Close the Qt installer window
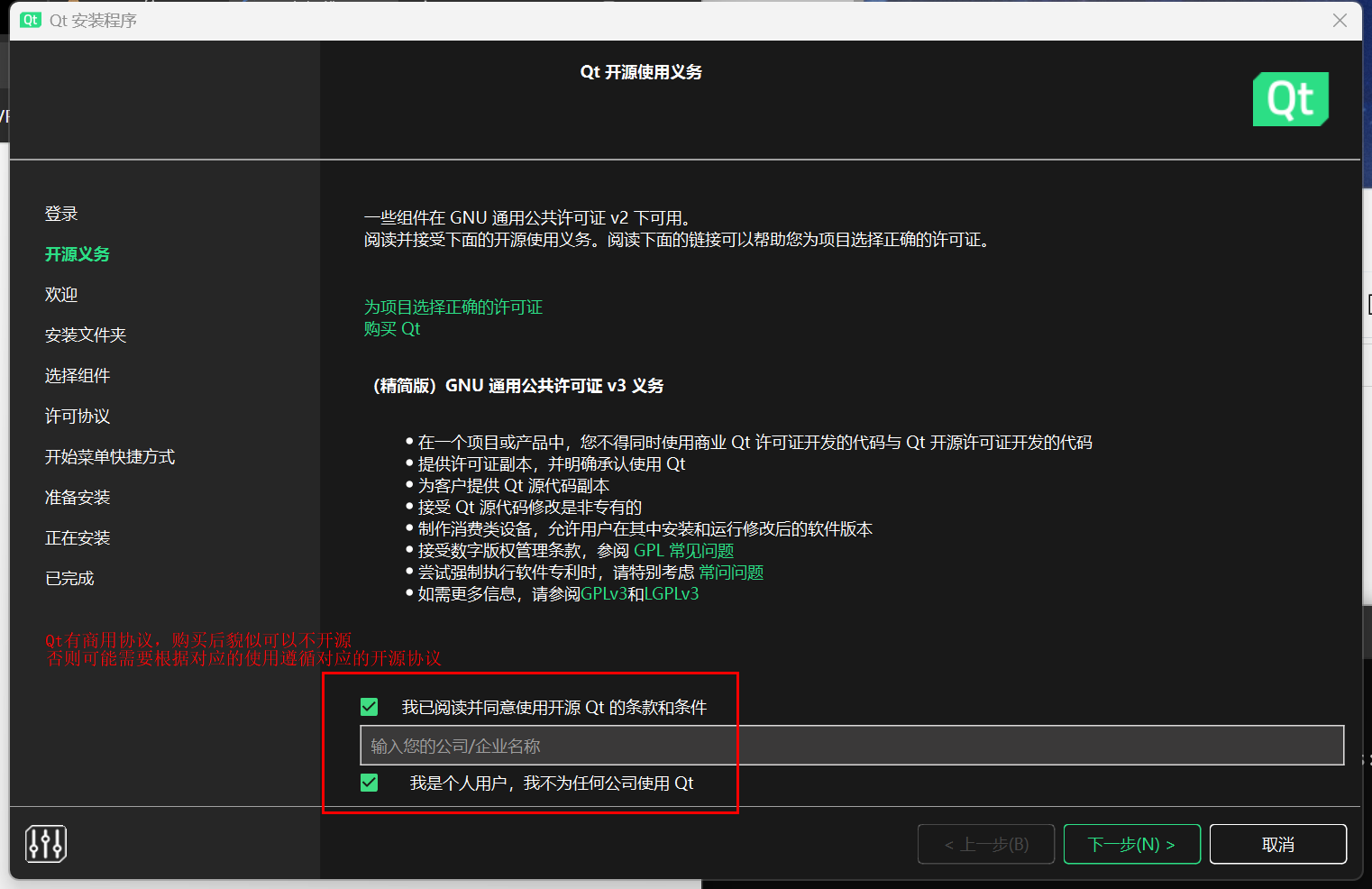The height and width of the screenshot is (889, 1372). tap(1340, 20)
